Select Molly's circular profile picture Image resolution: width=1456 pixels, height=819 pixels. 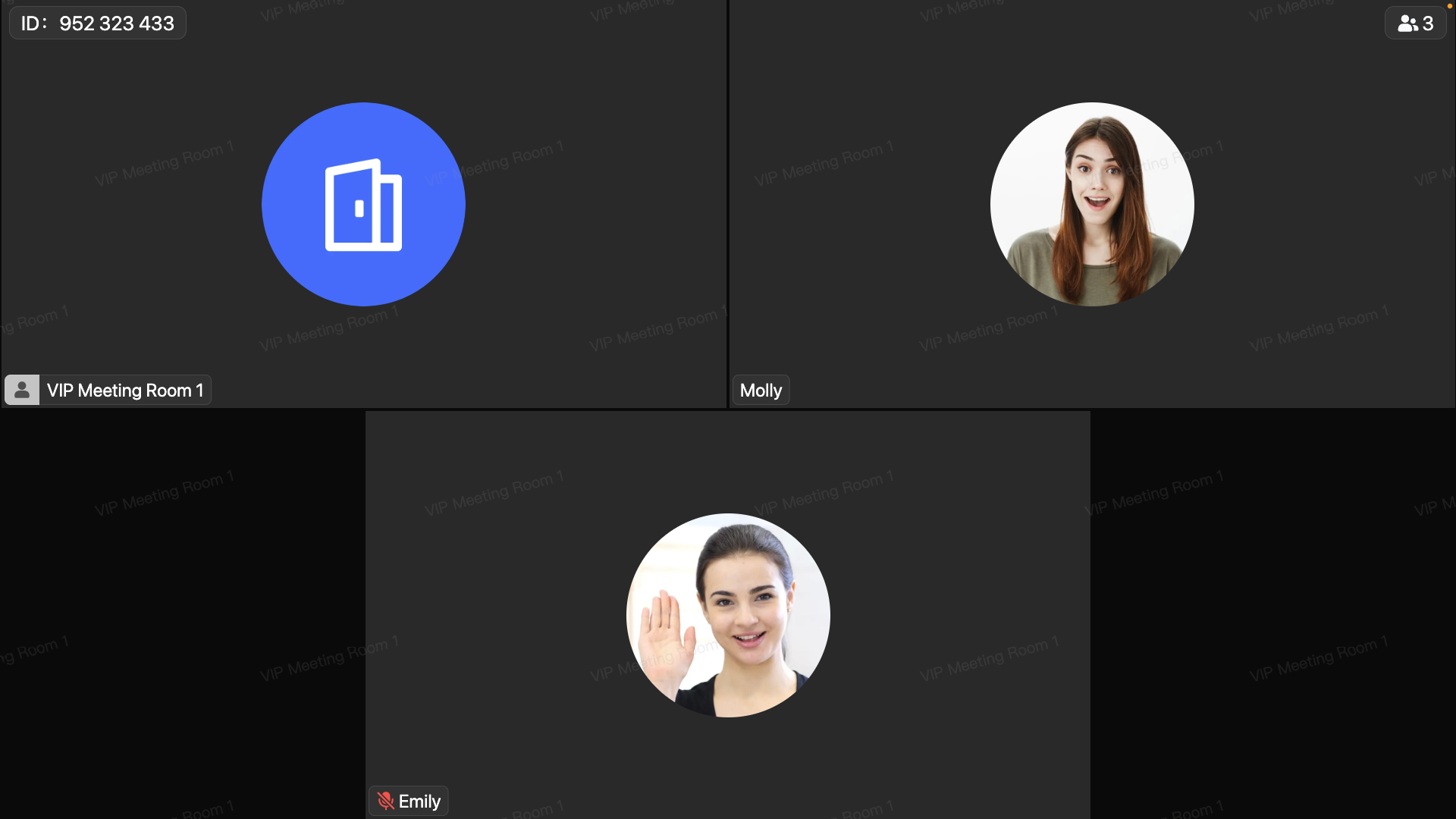click(x=1091, y=204)
